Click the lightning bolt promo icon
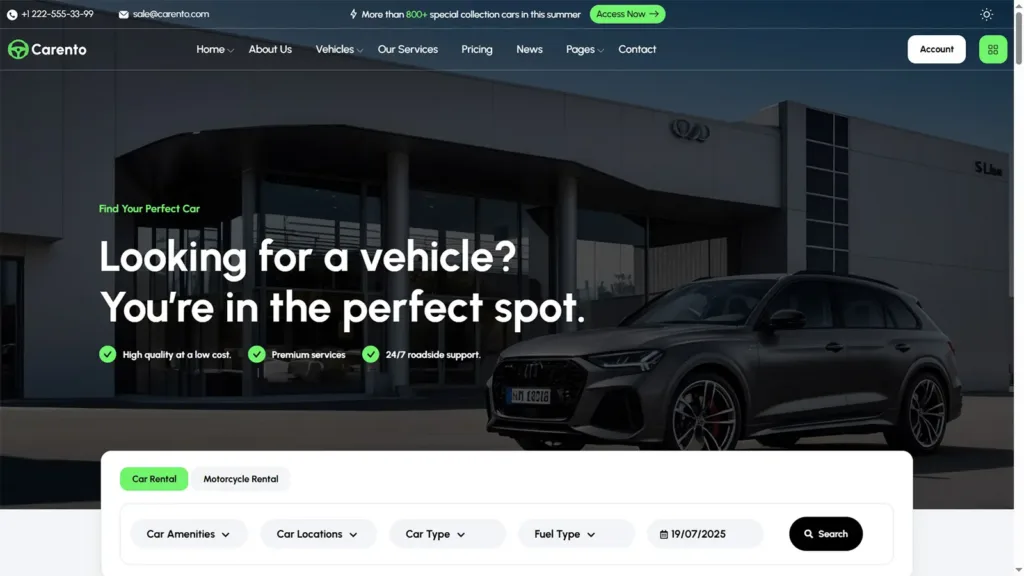1024x576 pixels. point(353,14)
